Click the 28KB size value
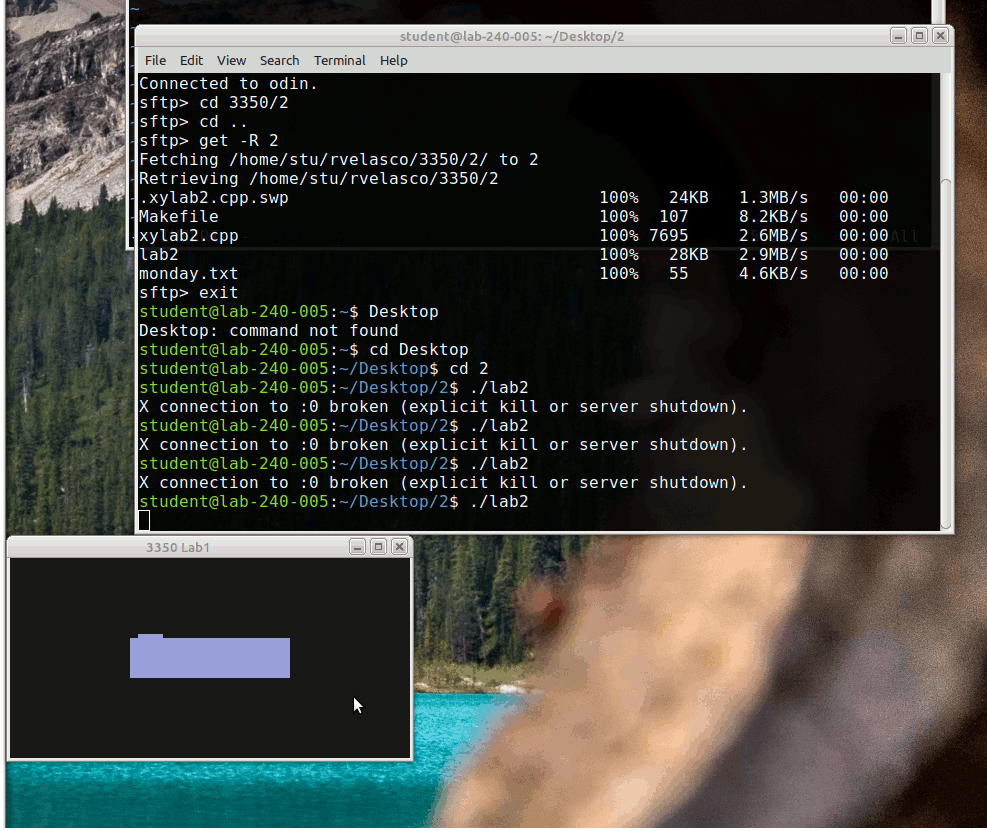 coord(689,254)
